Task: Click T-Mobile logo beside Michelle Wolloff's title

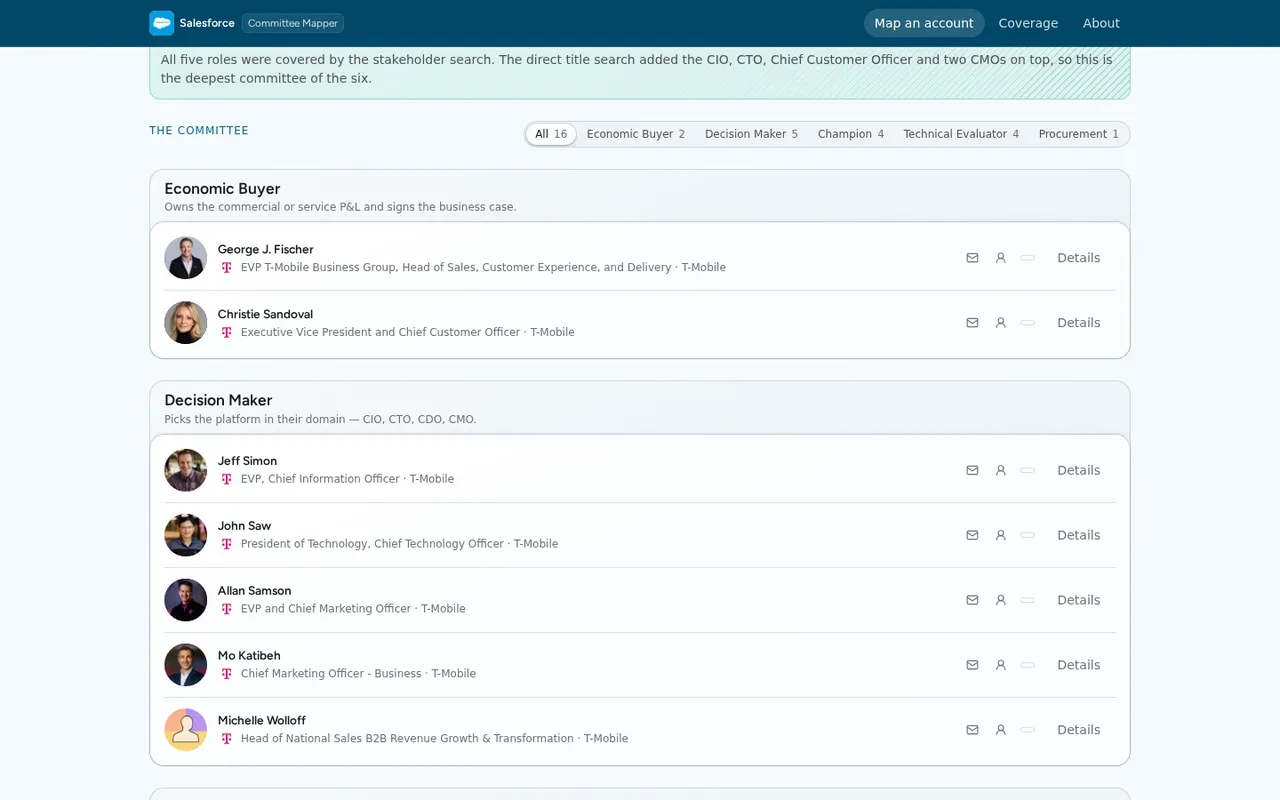Action: 227,739
